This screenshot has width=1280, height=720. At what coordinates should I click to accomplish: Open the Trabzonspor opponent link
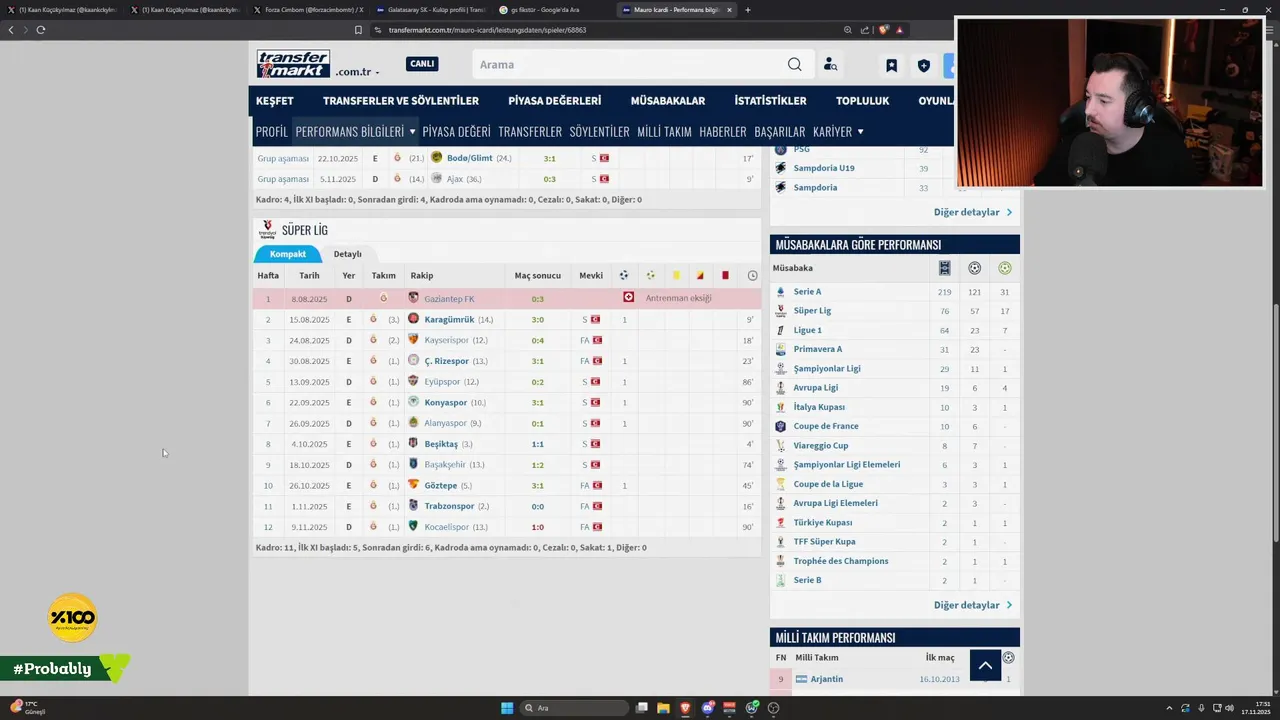pos(449,506)
